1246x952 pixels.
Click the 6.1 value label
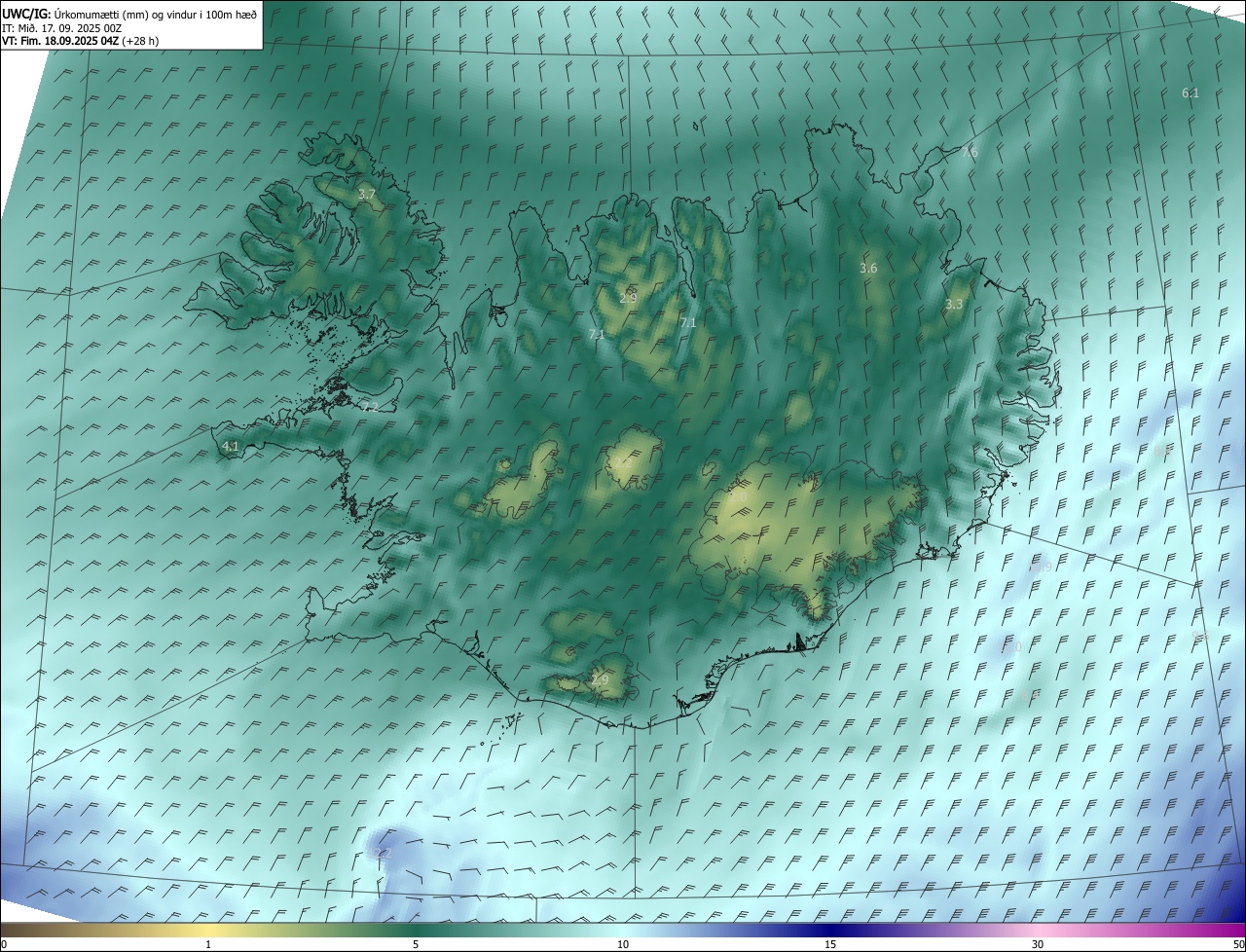coord(1191,93)
